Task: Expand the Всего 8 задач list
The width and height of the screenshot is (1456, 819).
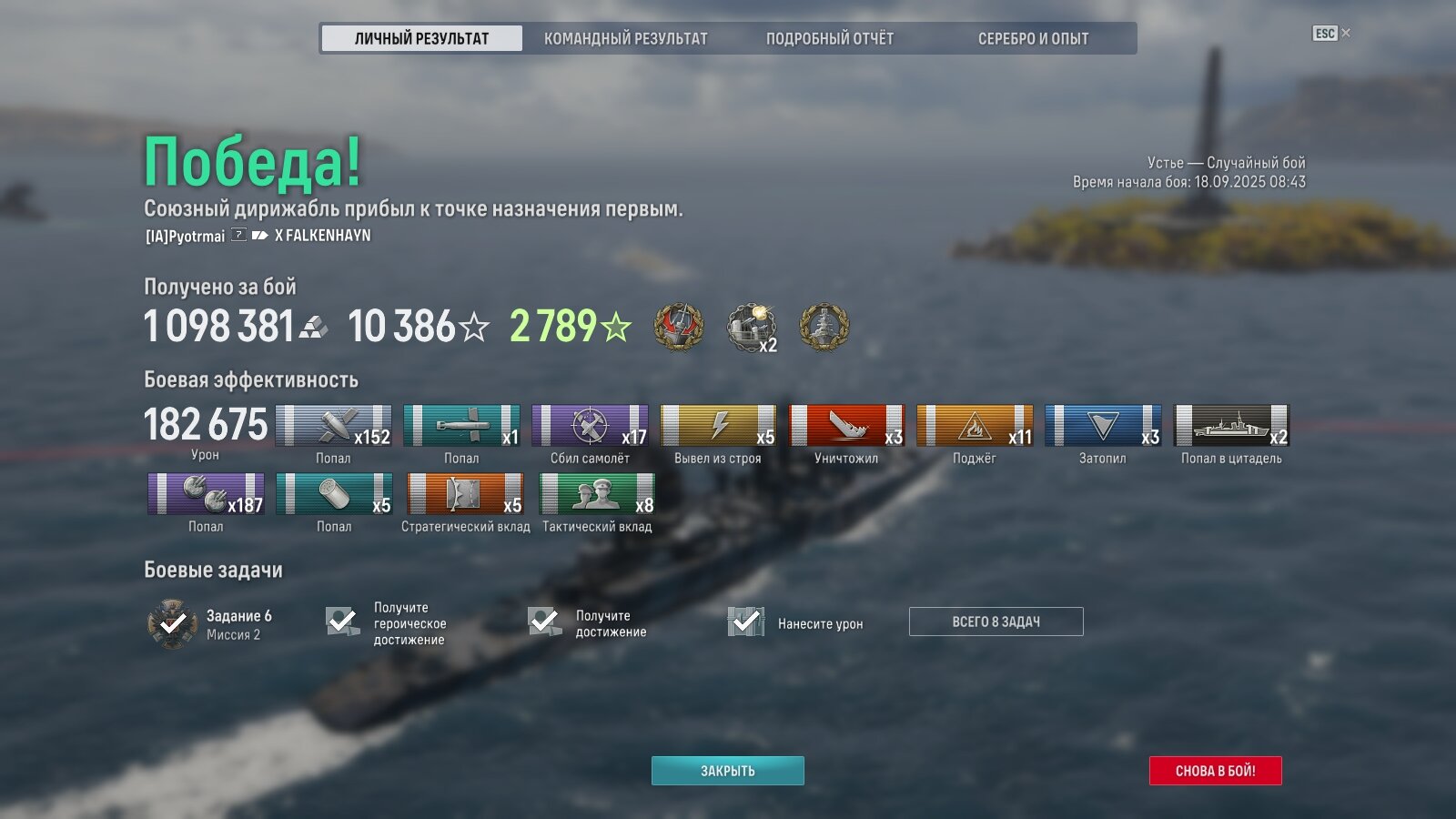Action: [x=996, y=622]
